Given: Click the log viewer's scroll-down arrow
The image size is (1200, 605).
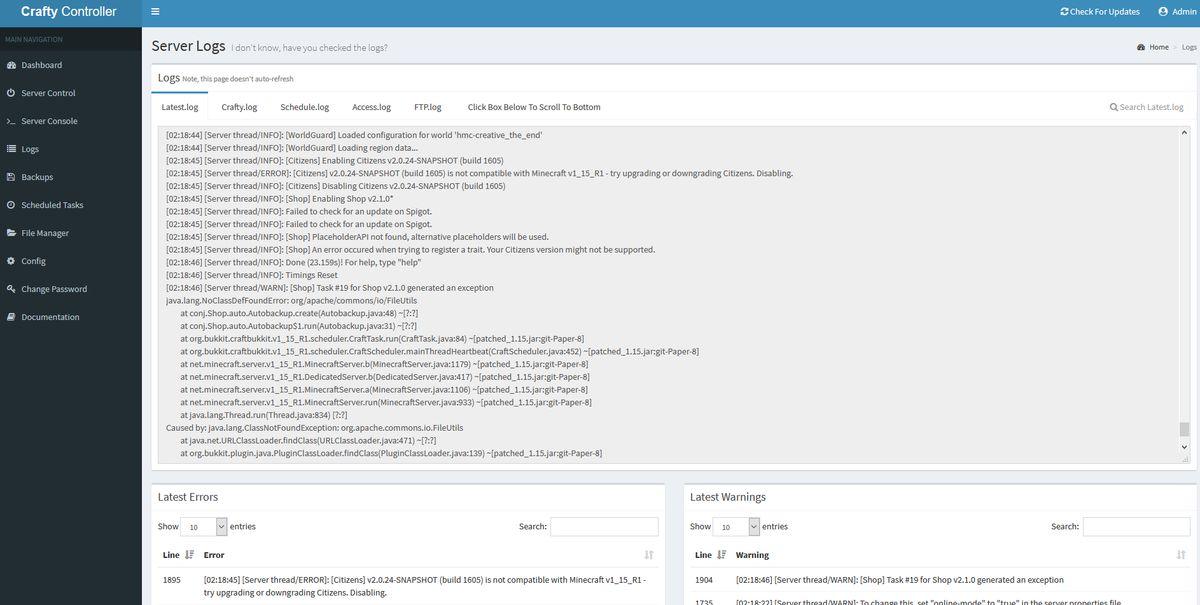Looking at the screenshot, I should [x=1185, y=447].
